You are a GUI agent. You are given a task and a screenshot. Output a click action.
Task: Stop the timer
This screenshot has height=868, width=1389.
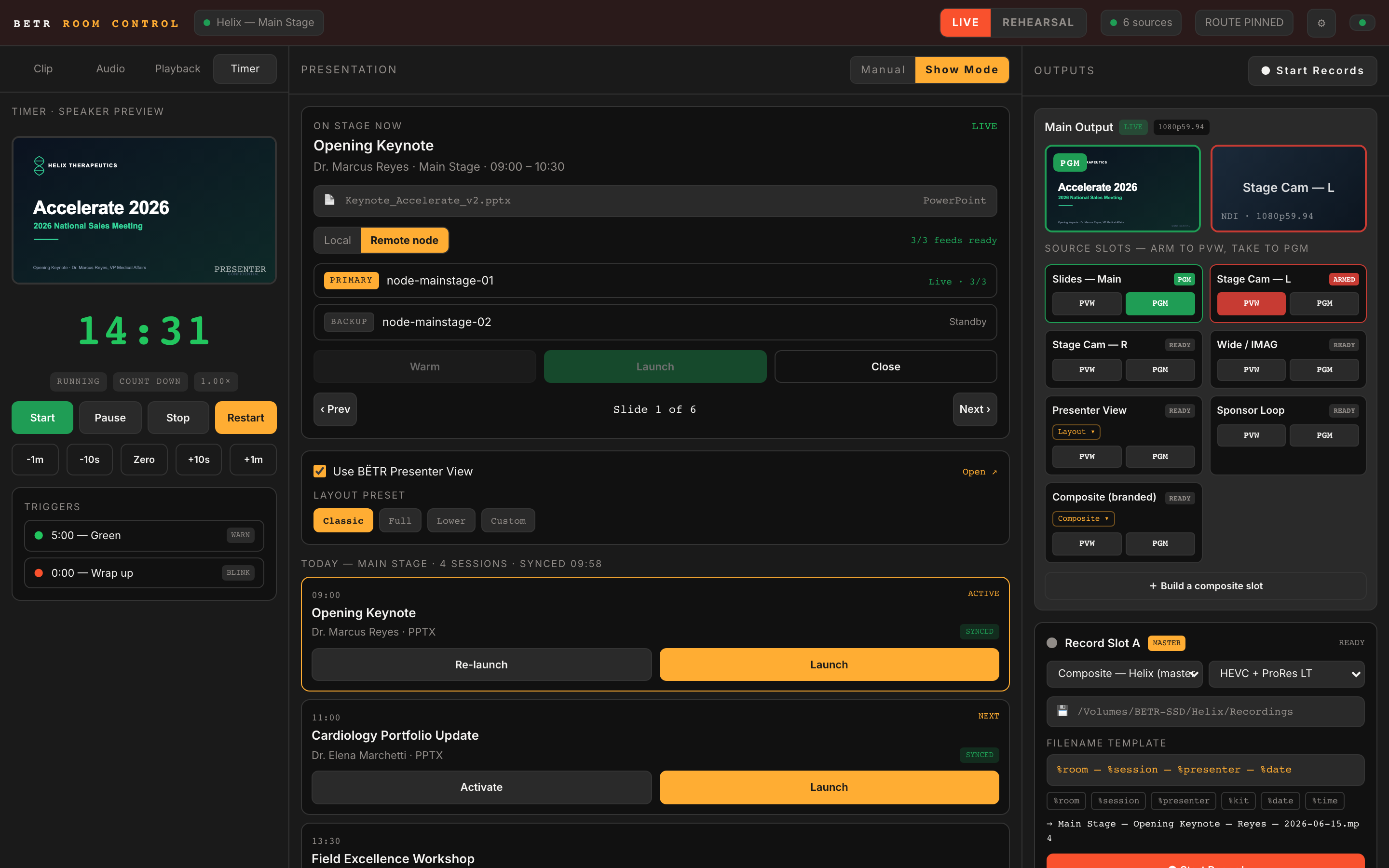[178, 417]
